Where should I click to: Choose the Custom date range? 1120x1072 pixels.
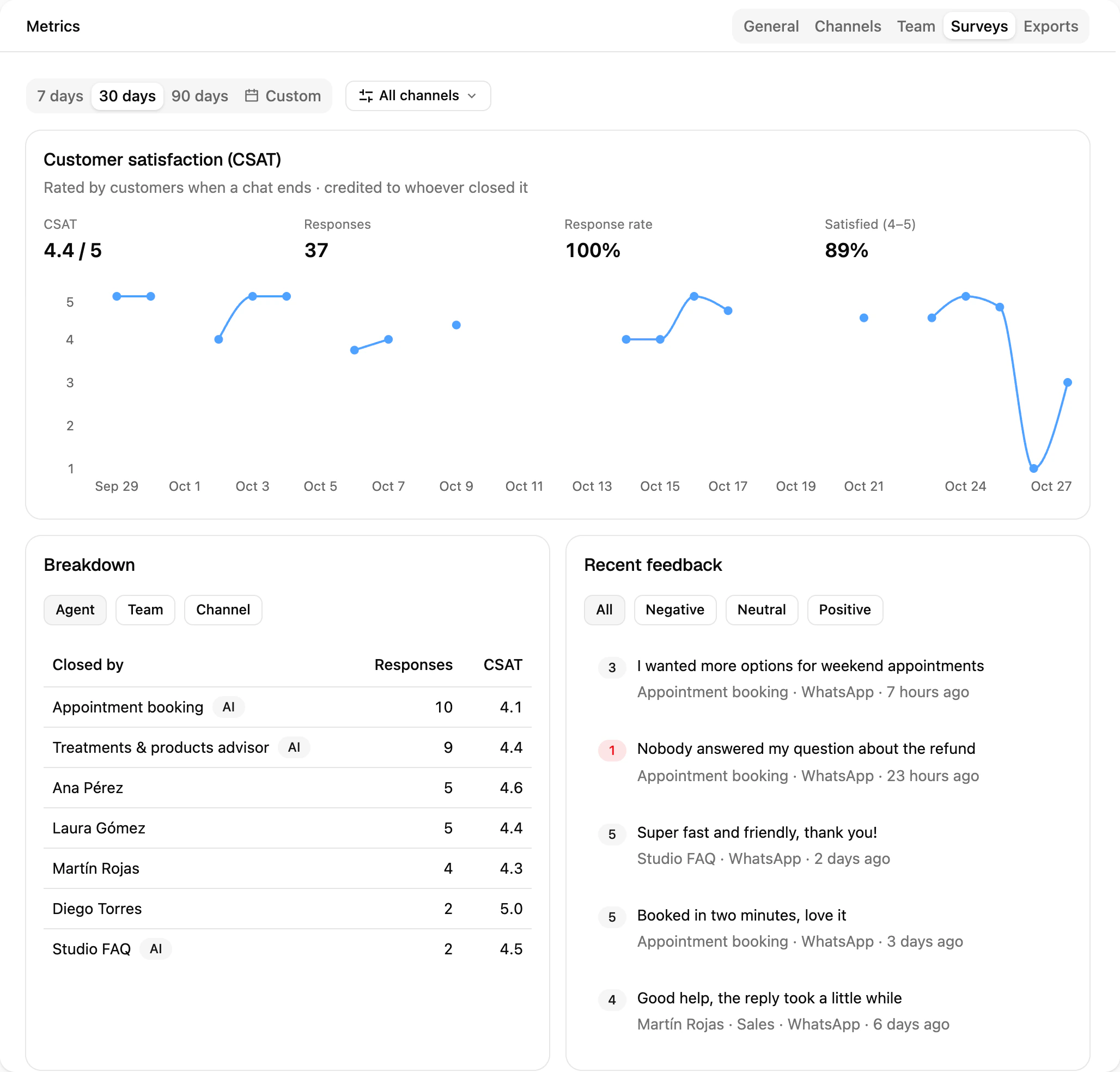click(283, 95)
